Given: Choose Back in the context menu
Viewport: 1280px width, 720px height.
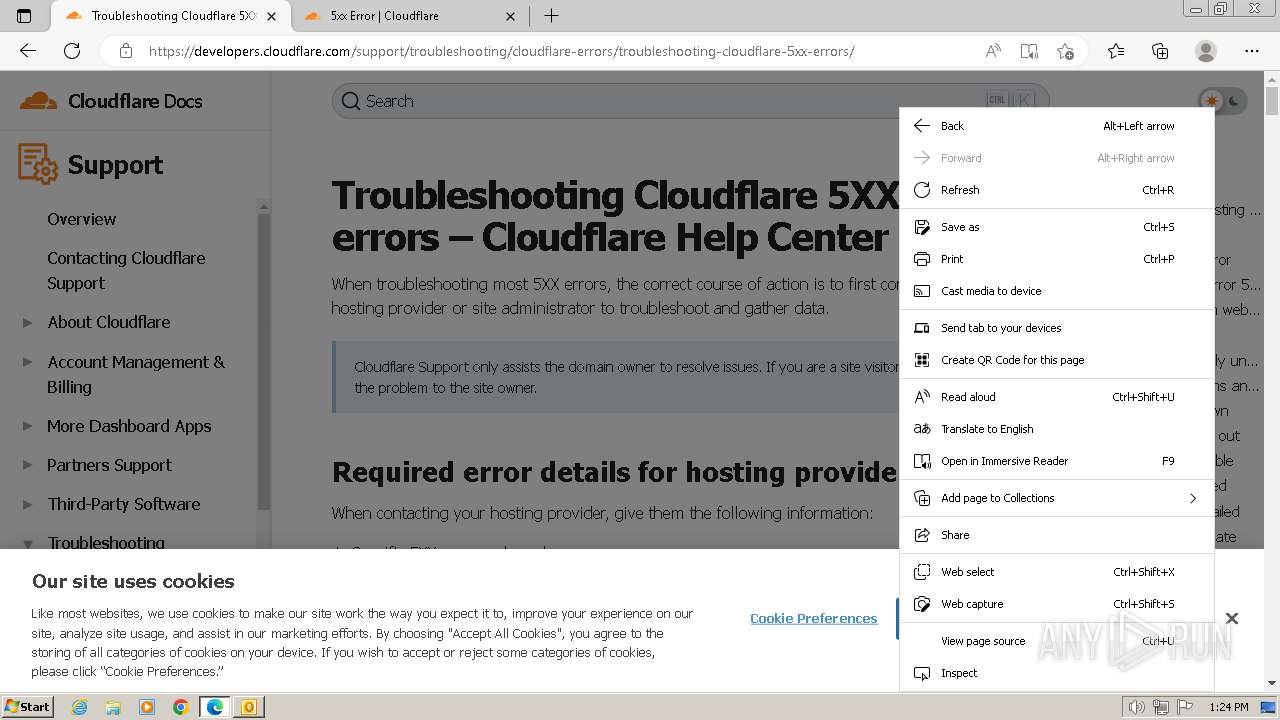Looking at the screenshot, I should pos(1057,126).
